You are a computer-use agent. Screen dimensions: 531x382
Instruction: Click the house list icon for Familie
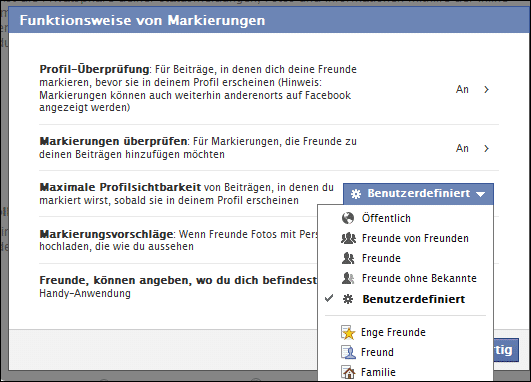point(348,372)
